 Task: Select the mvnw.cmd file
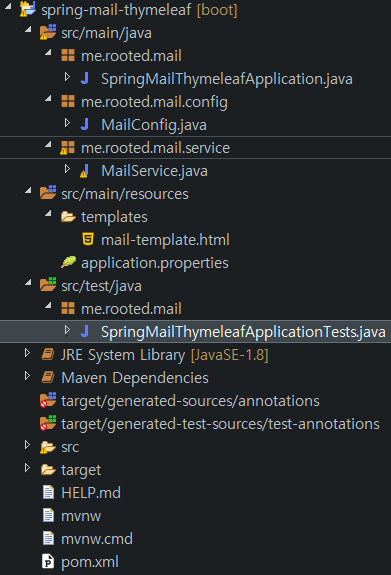(x=97, y=539)
